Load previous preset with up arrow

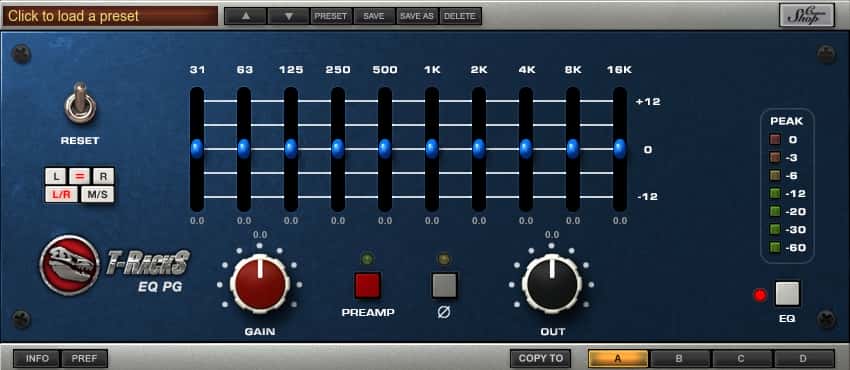pos(246,16)
